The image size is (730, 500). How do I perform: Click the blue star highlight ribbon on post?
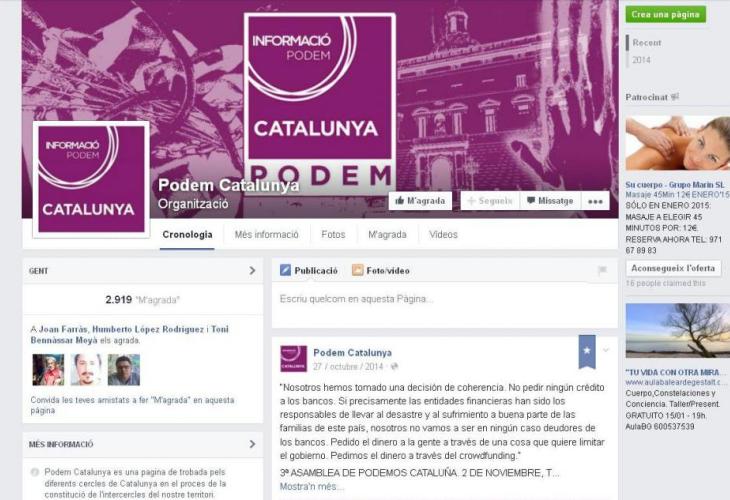pos(587,351)
